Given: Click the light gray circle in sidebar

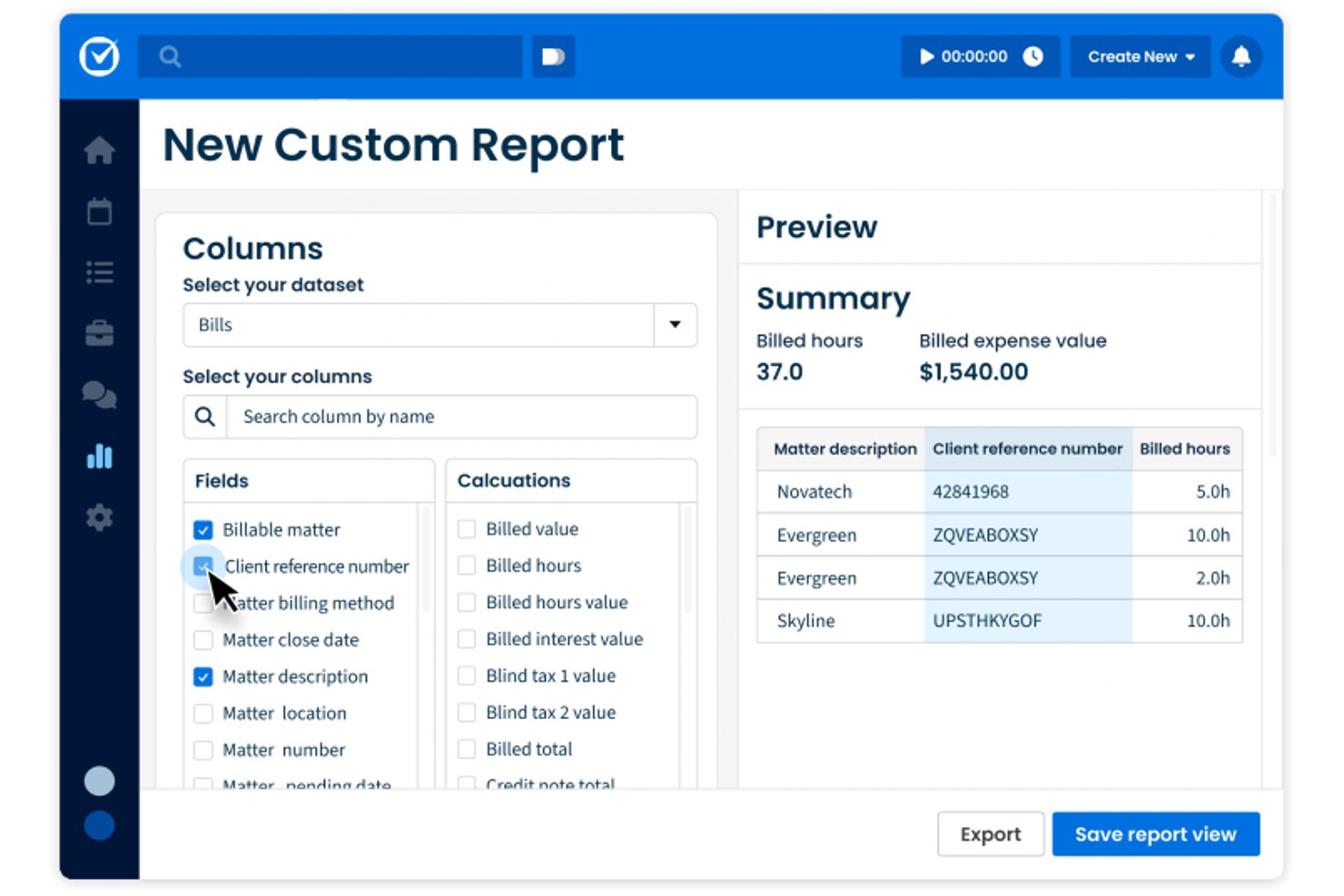Looking at the screenshot, I should [x=100, y=781].
